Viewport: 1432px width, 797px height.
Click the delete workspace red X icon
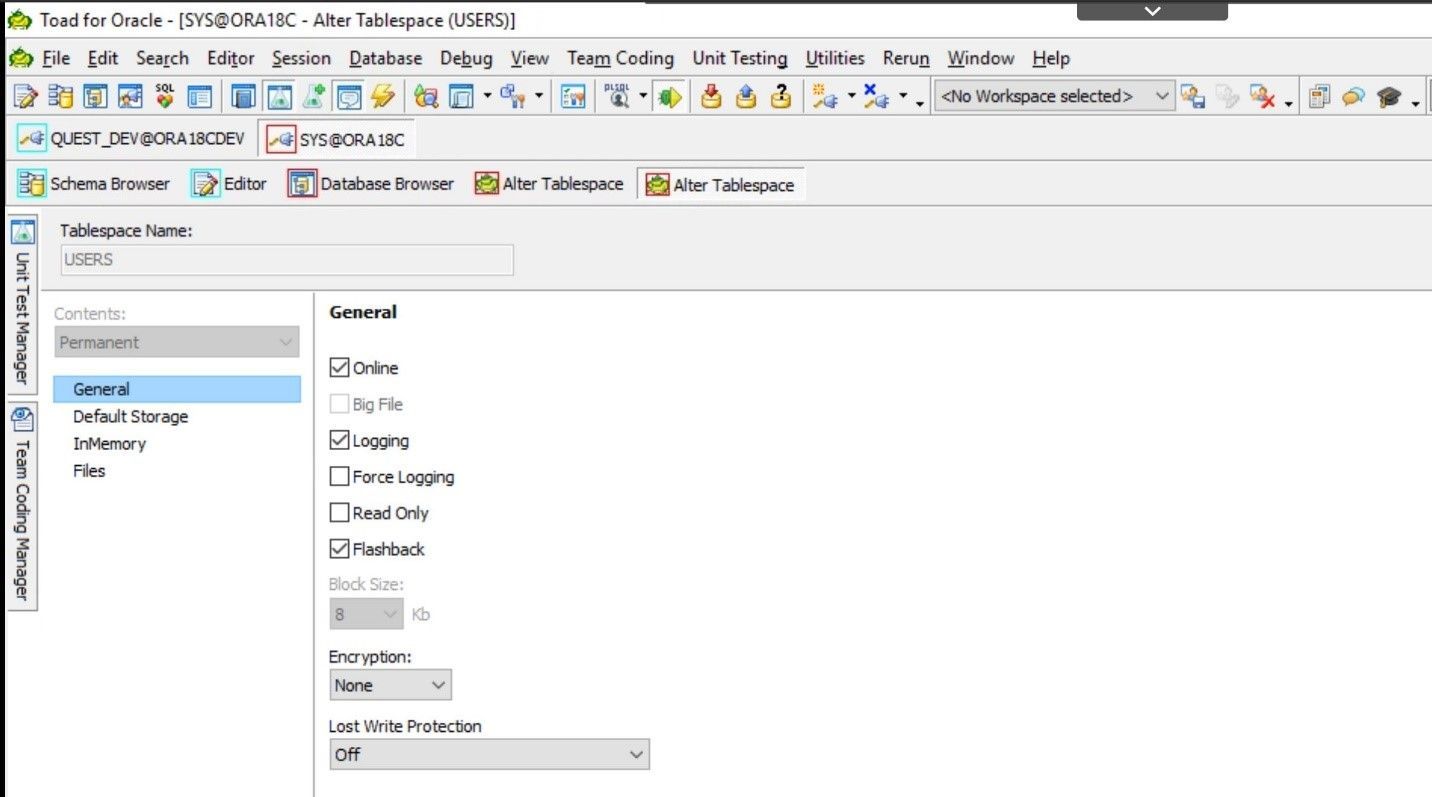1262,97
